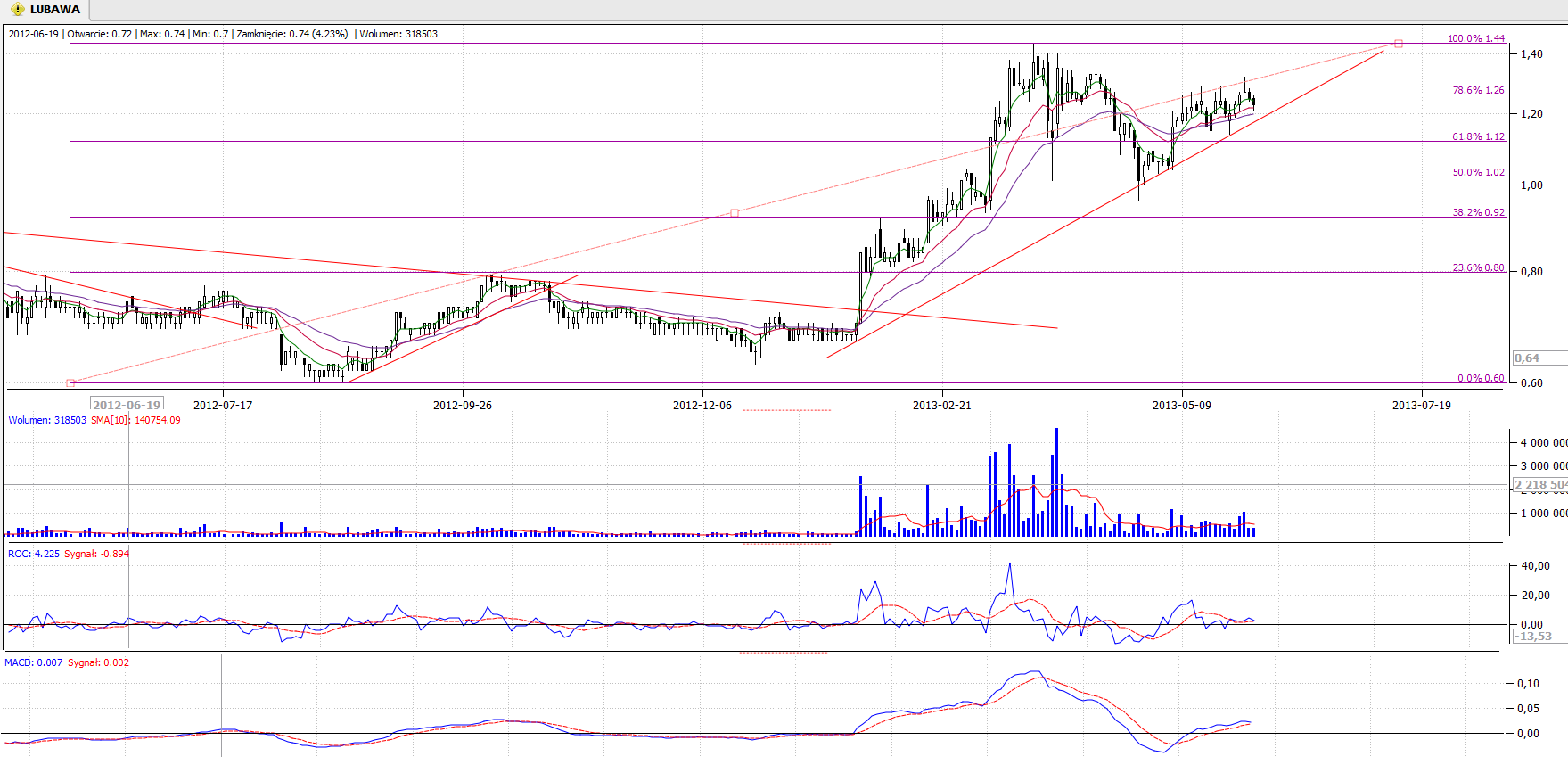Click the 20,00 ROC axis label
The width and height of the screenshot is (1568, 773).
click(1535, 596)
